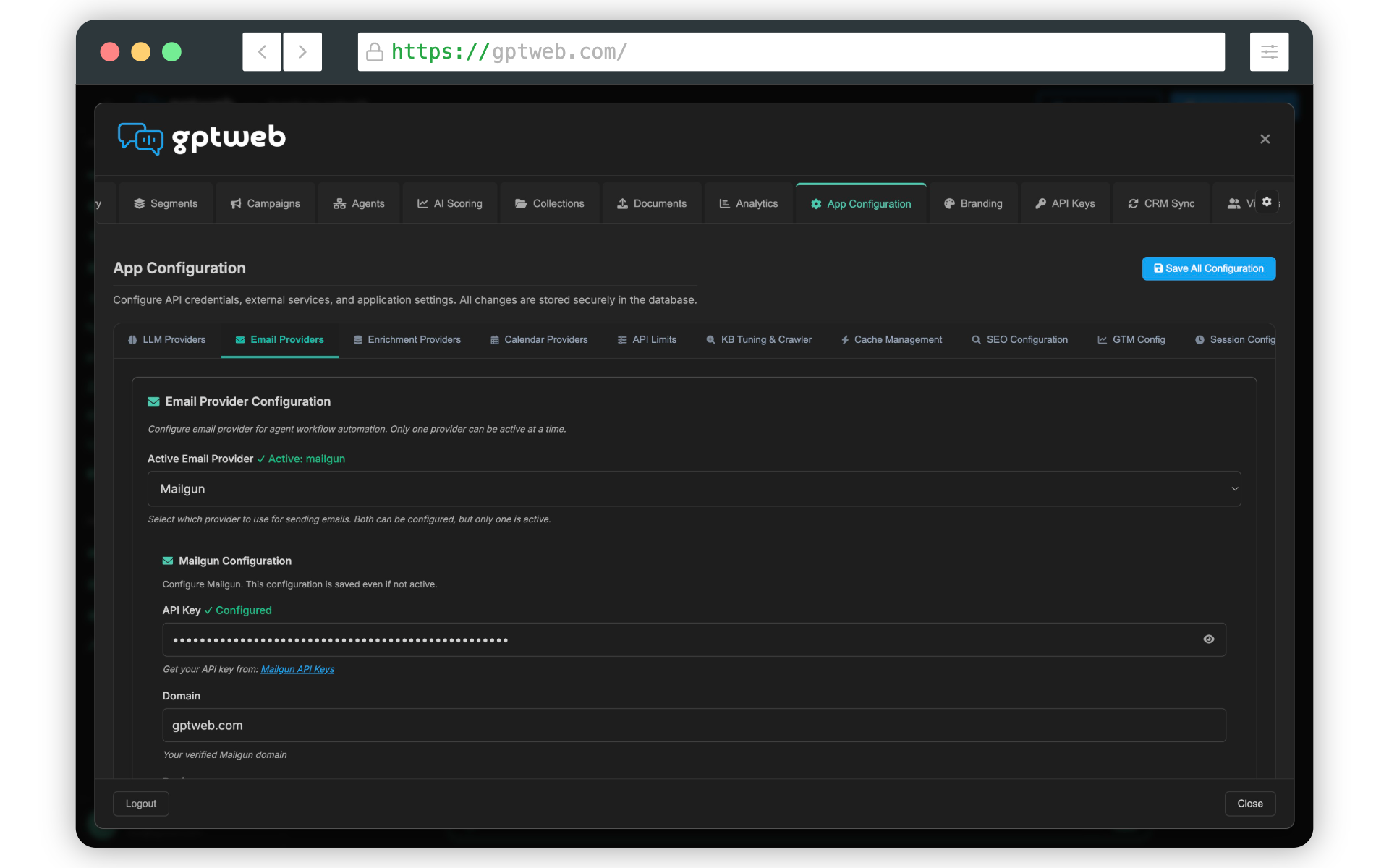Select the App Configuration tab
1389x868 pixels.
pos(861,204)
